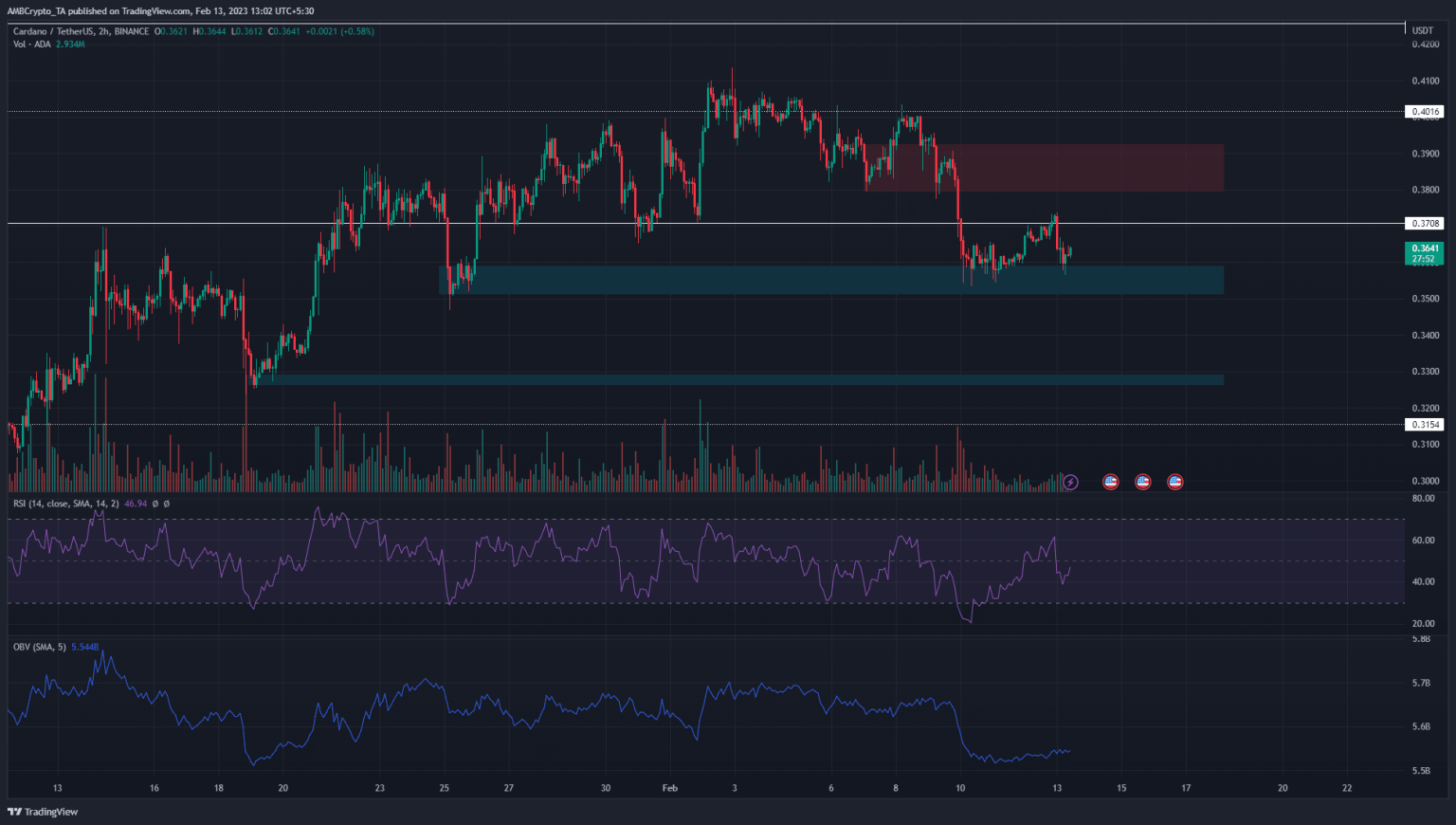The width and height of the screenshot is (1456, 825).
Task: Click the TradingView logo at bottom left
Action: click(43, 812)
